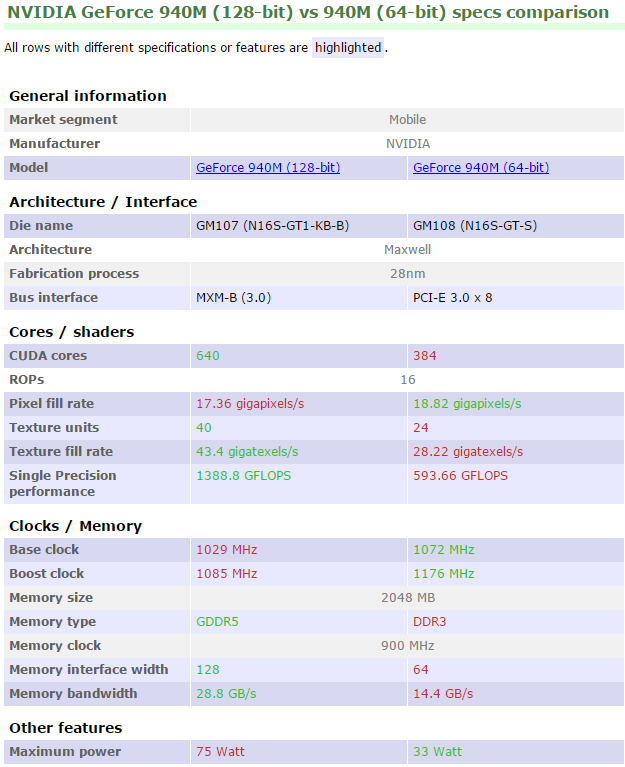
Task: Click '1176 MHz' boost clock value
Action: (444, 574)
